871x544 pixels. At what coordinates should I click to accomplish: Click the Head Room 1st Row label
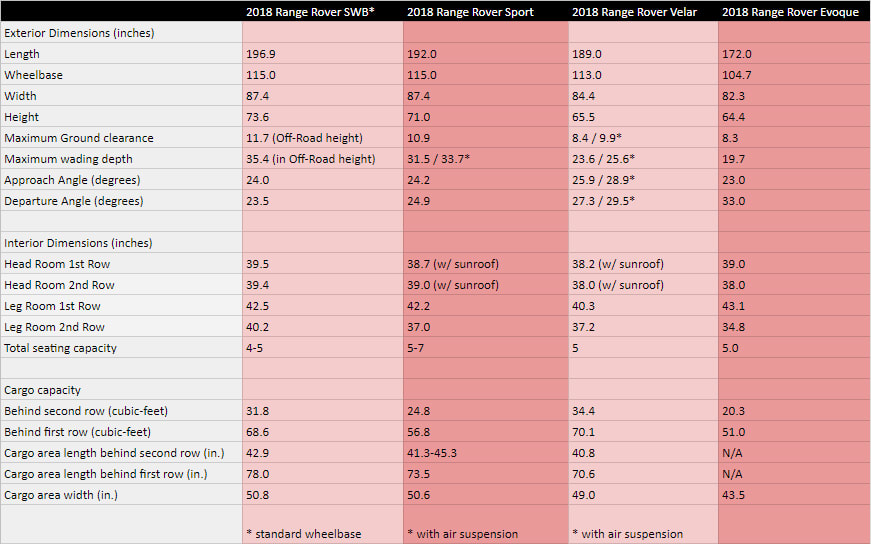57,264
